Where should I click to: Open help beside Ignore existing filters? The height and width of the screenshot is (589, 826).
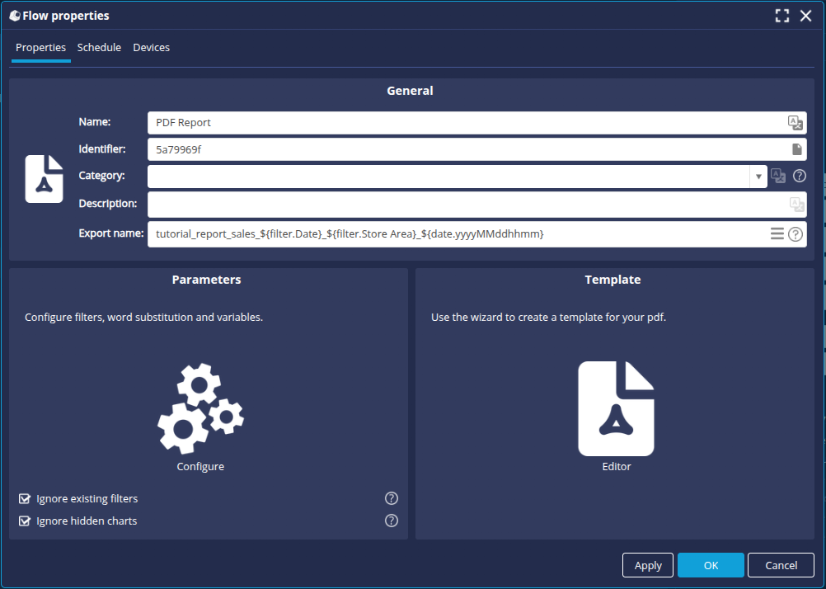[x=391, y=497]
